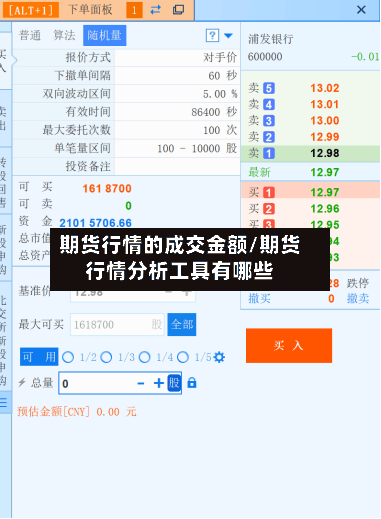Click the 卖5 badge icon

point(269,88)
